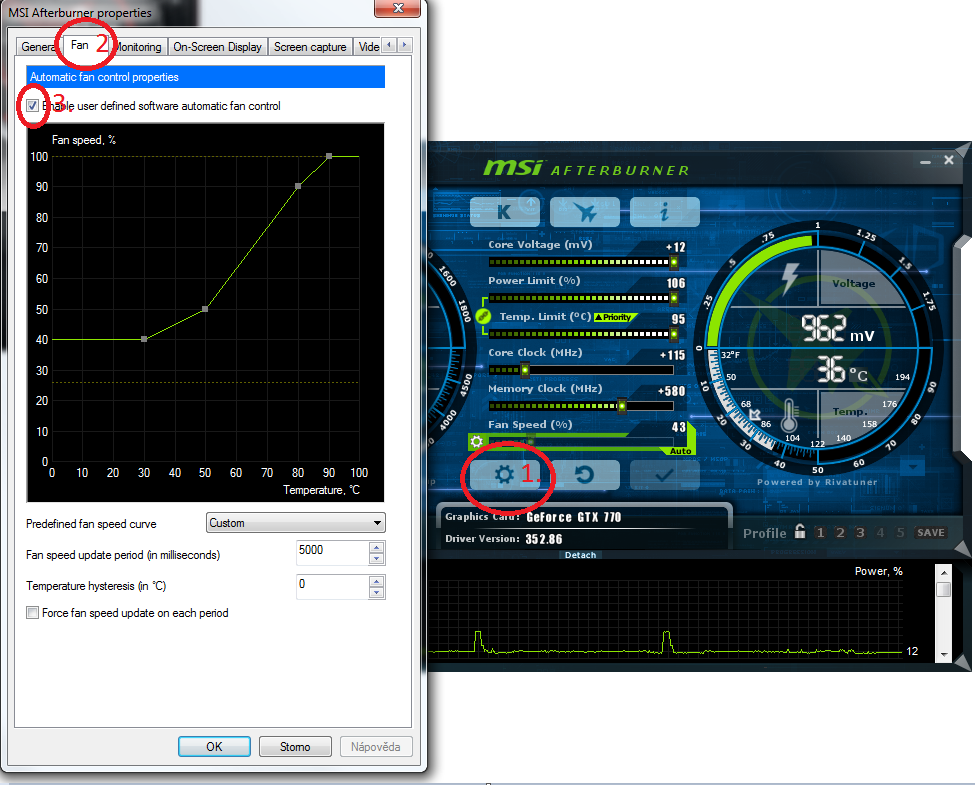Toggle the fan speed Auto button
The width and height of the screenshot is (975, 785).
click(680, 450)
